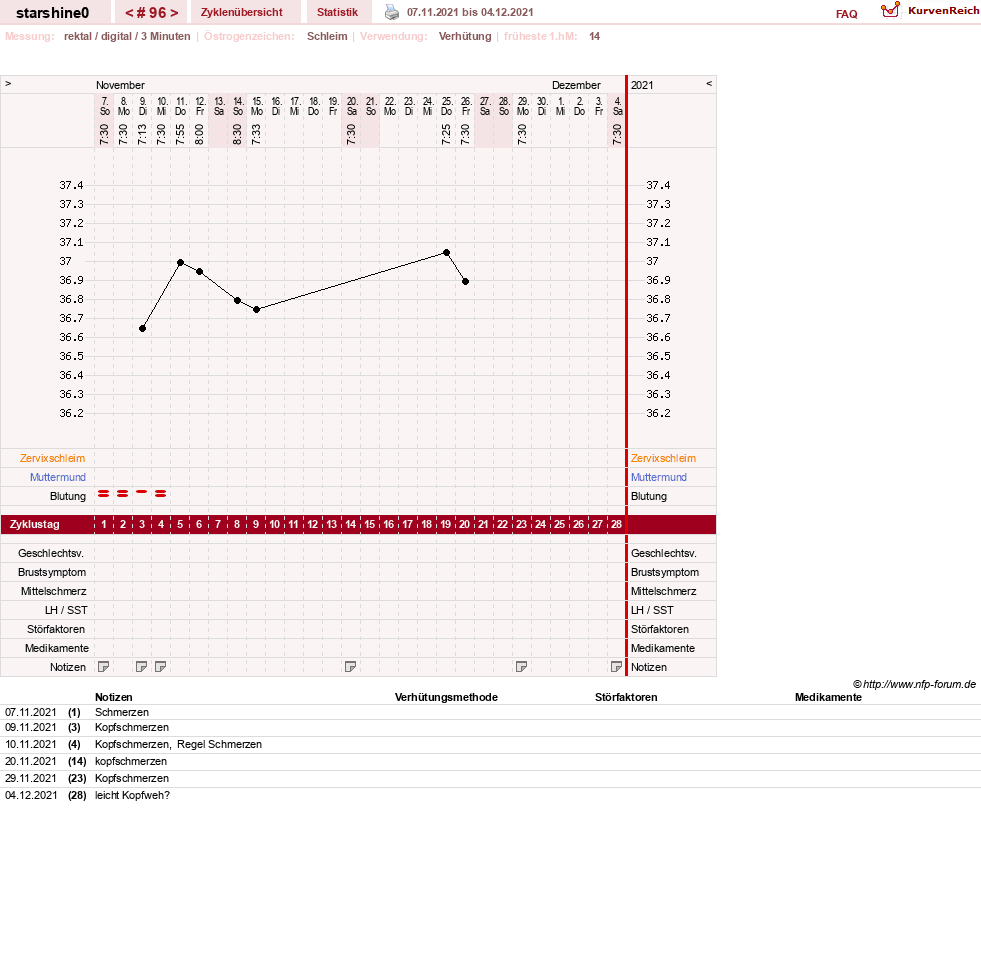Click date '20.11.2021' in notes table
The width and height of the screenshot is (981, 976).
[31, 761]
